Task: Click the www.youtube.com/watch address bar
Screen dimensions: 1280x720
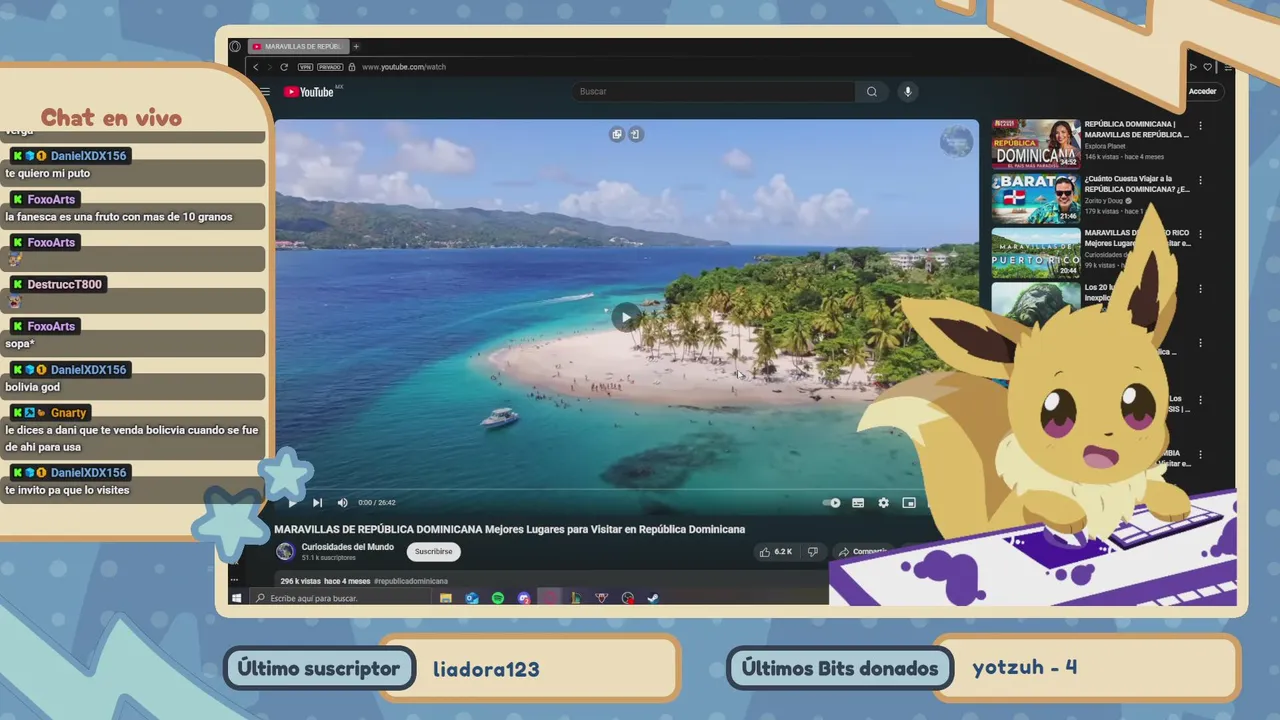Action: click(x=403, y=67)
